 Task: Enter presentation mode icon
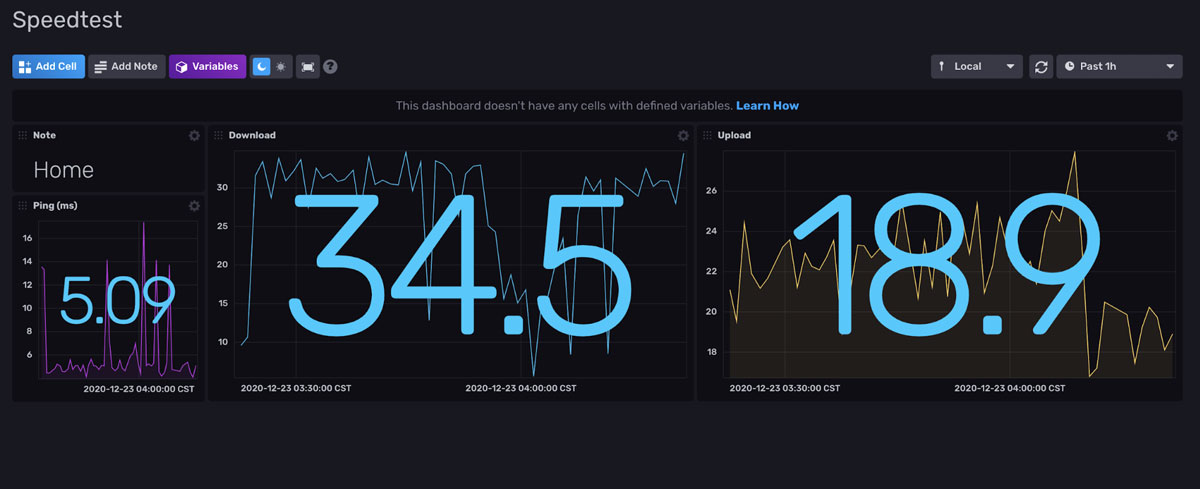[x=307, y=67]
